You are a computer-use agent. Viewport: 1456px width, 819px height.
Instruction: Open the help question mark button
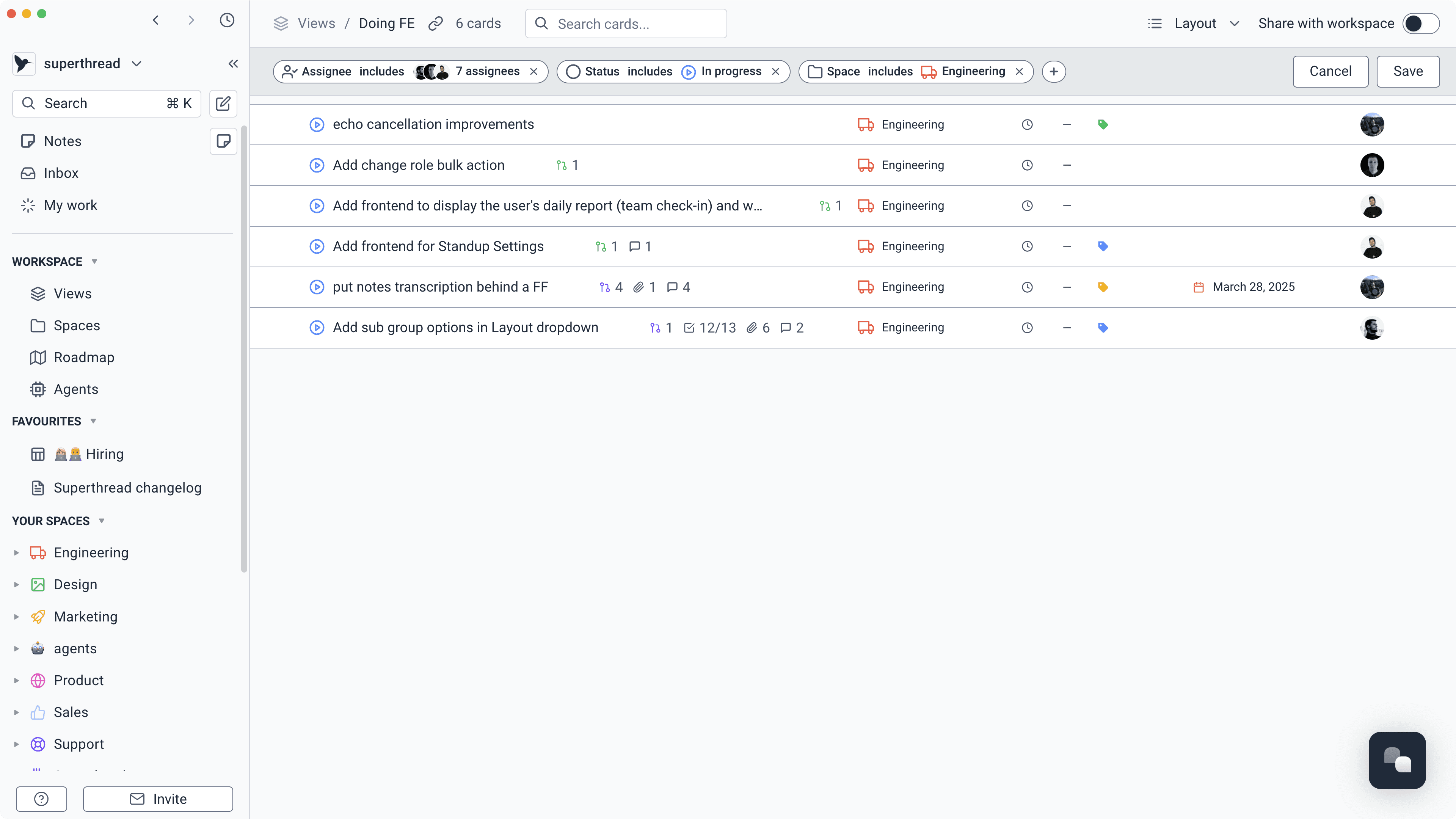pyautogui.click(x=41, y=799)
